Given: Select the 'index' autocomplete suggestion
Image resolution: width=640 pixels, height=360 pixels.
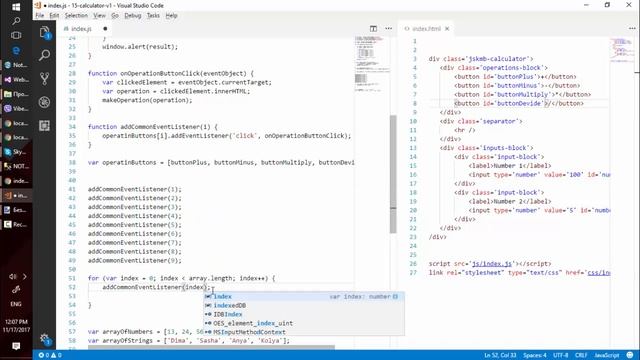Looking at the screenshot, I should pyautogui.click(x=304, y=296).
